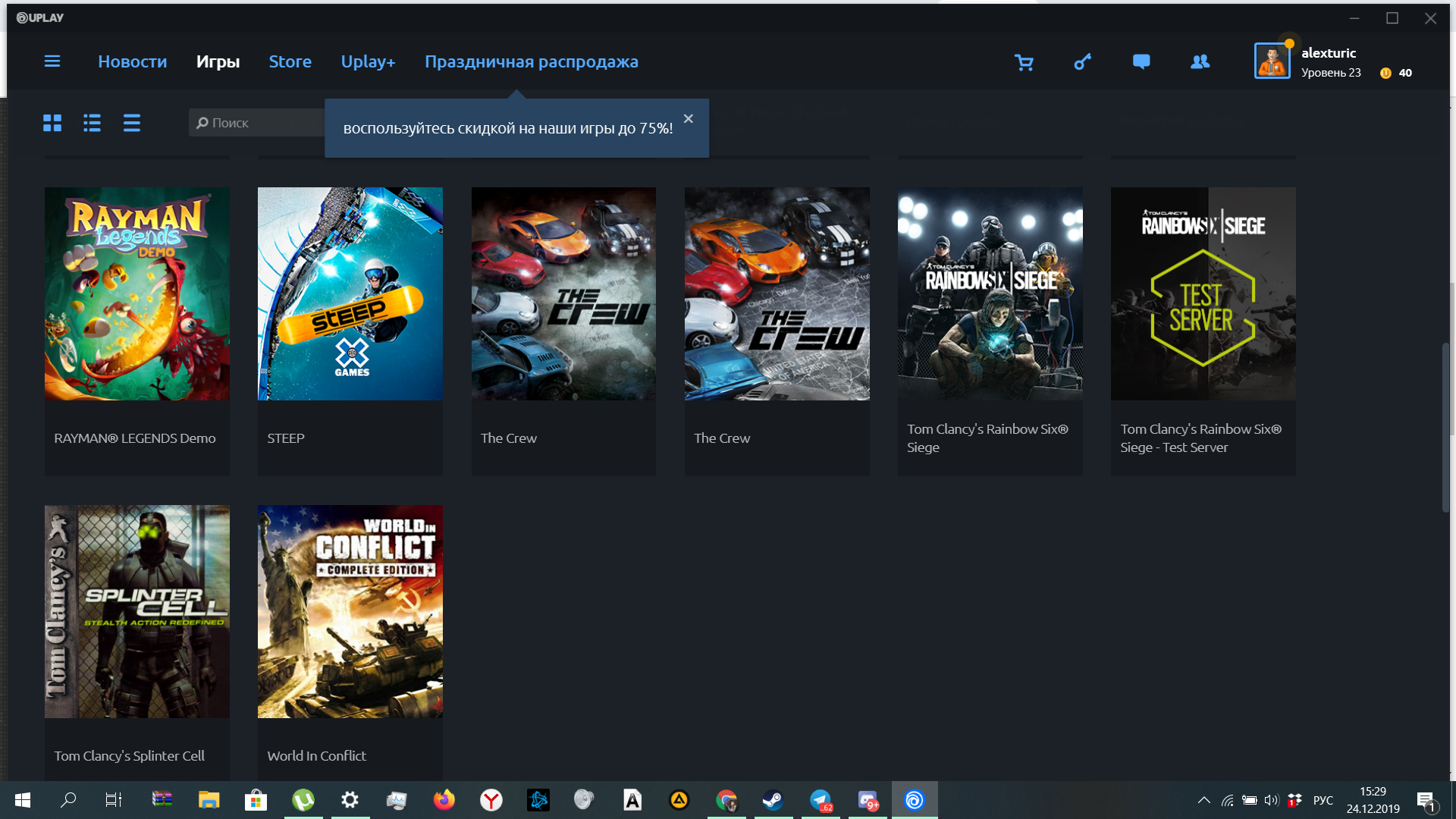Switch to list view with bullets
The width and height of the screenshot is (1456, 819).
tap(92, 123)
